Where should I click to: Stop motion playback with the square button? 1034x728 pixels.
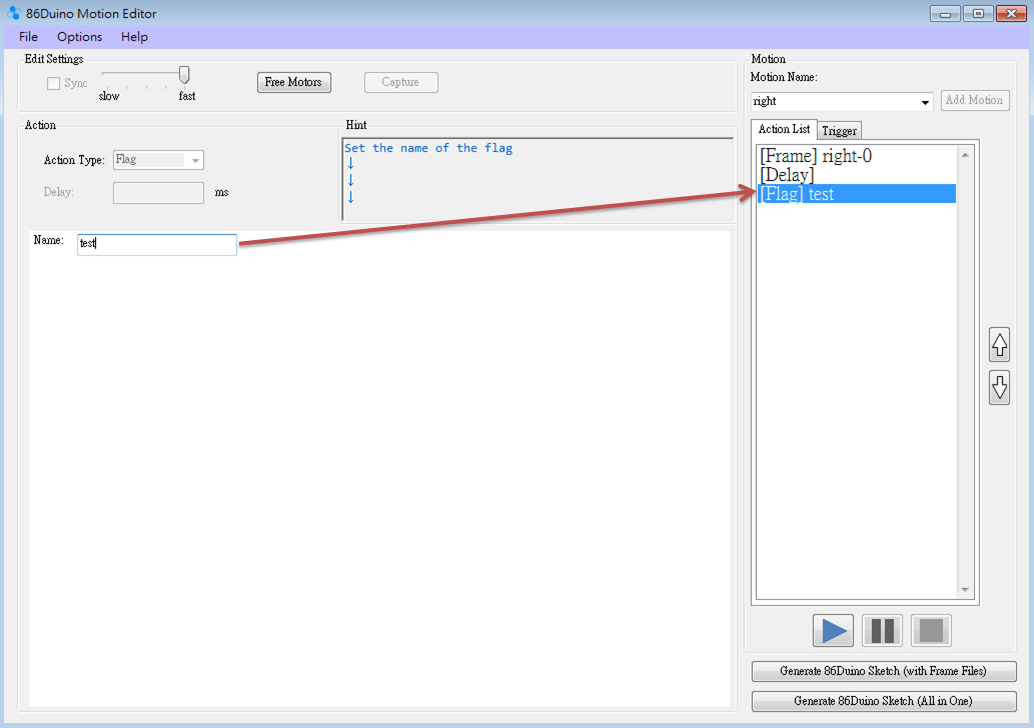coord(931,630)
